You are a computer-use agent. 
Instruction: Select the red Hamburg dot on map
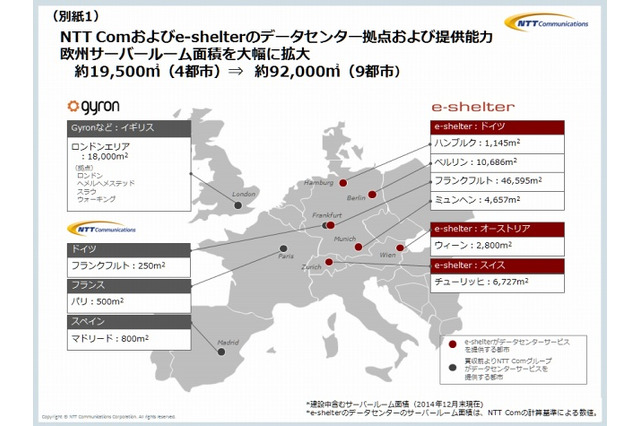pyautogui.click(x=343, y=183)
